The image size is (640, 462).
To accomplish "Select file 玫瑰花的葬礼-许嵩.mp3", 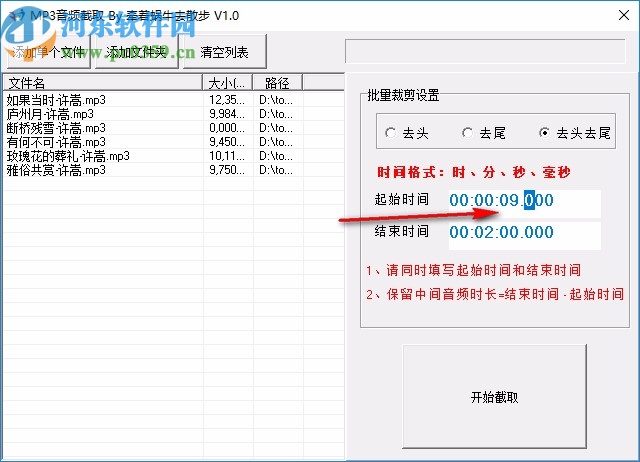I will (68, 156).
